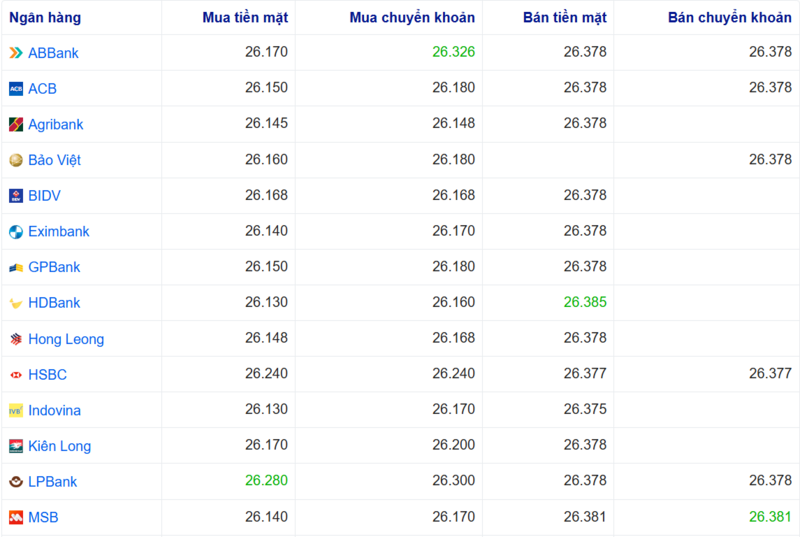Open the ACB bank link
800x537 pixels.
pos(42,89)
